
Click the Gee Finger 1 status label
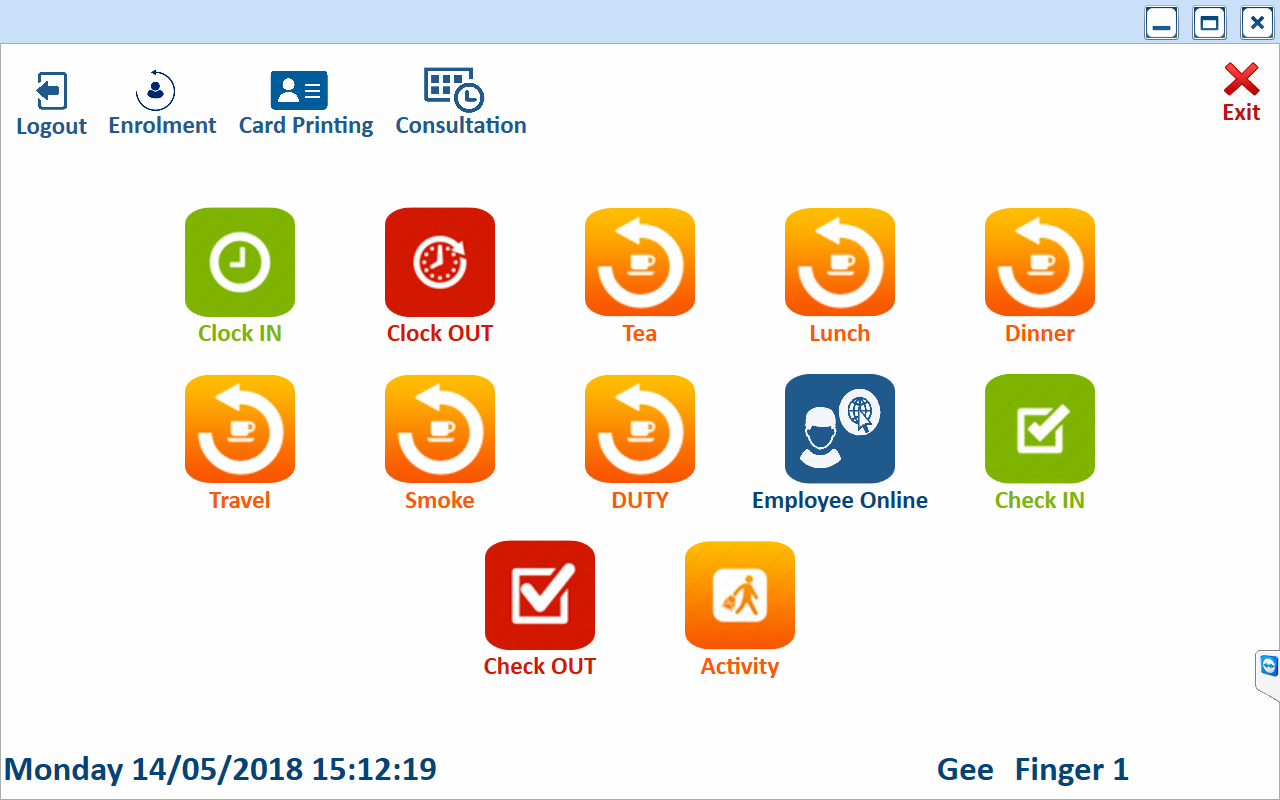pos(1032,769)
